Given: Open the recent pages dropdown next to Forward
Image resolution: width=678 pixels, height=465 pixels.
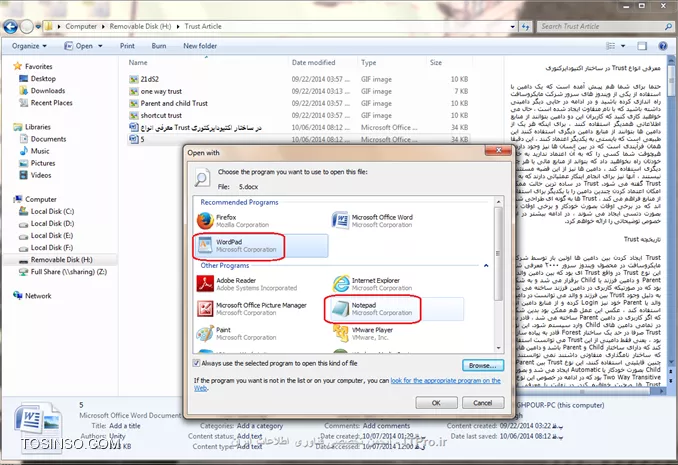Looking at the screenshot, I should [38, 27].
